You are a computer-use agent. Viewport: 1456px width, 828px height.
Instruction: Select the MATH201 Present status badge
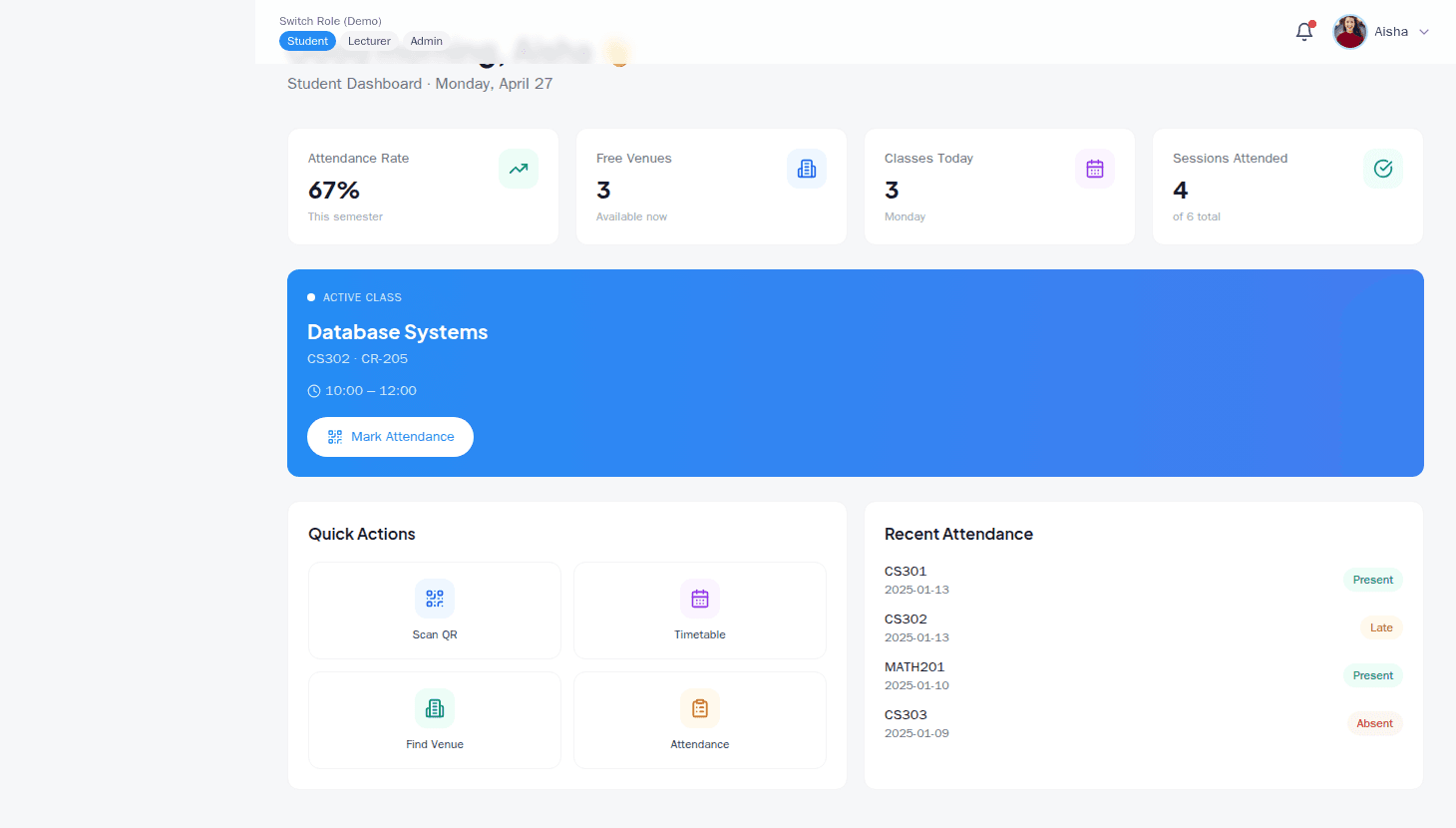coord(1372,675)
